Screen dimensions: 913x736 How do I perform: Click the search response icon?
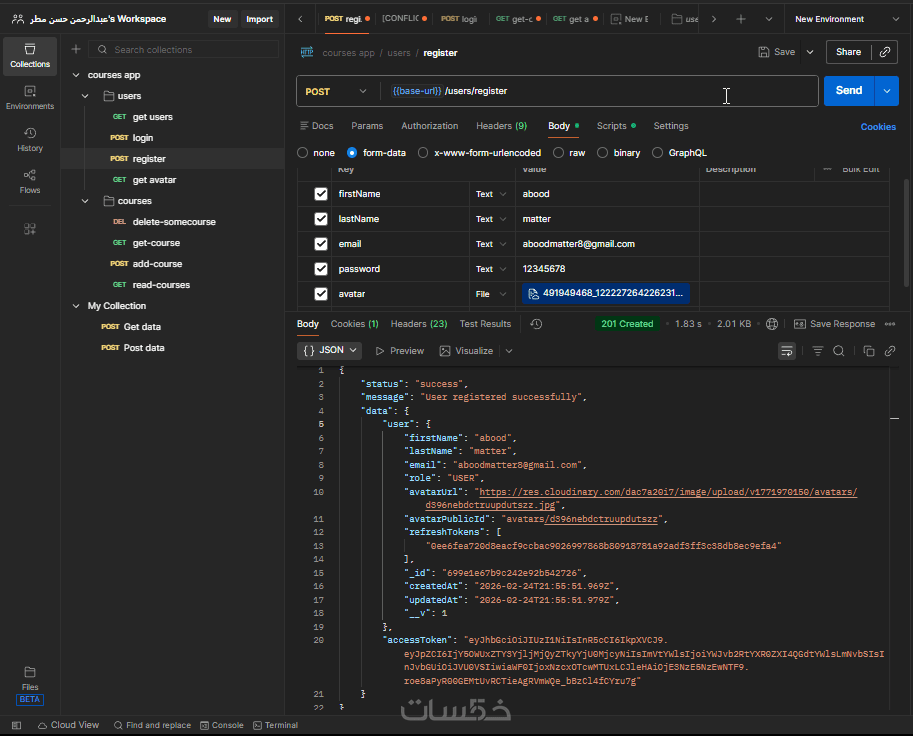(839, 351)
